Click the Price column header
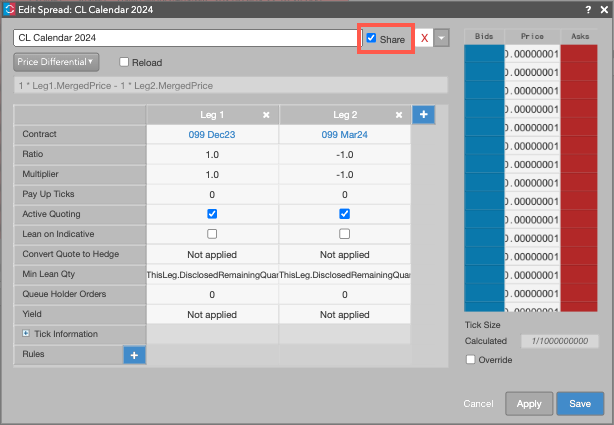This screenshot has height=425, width=614. click(532, 36)
